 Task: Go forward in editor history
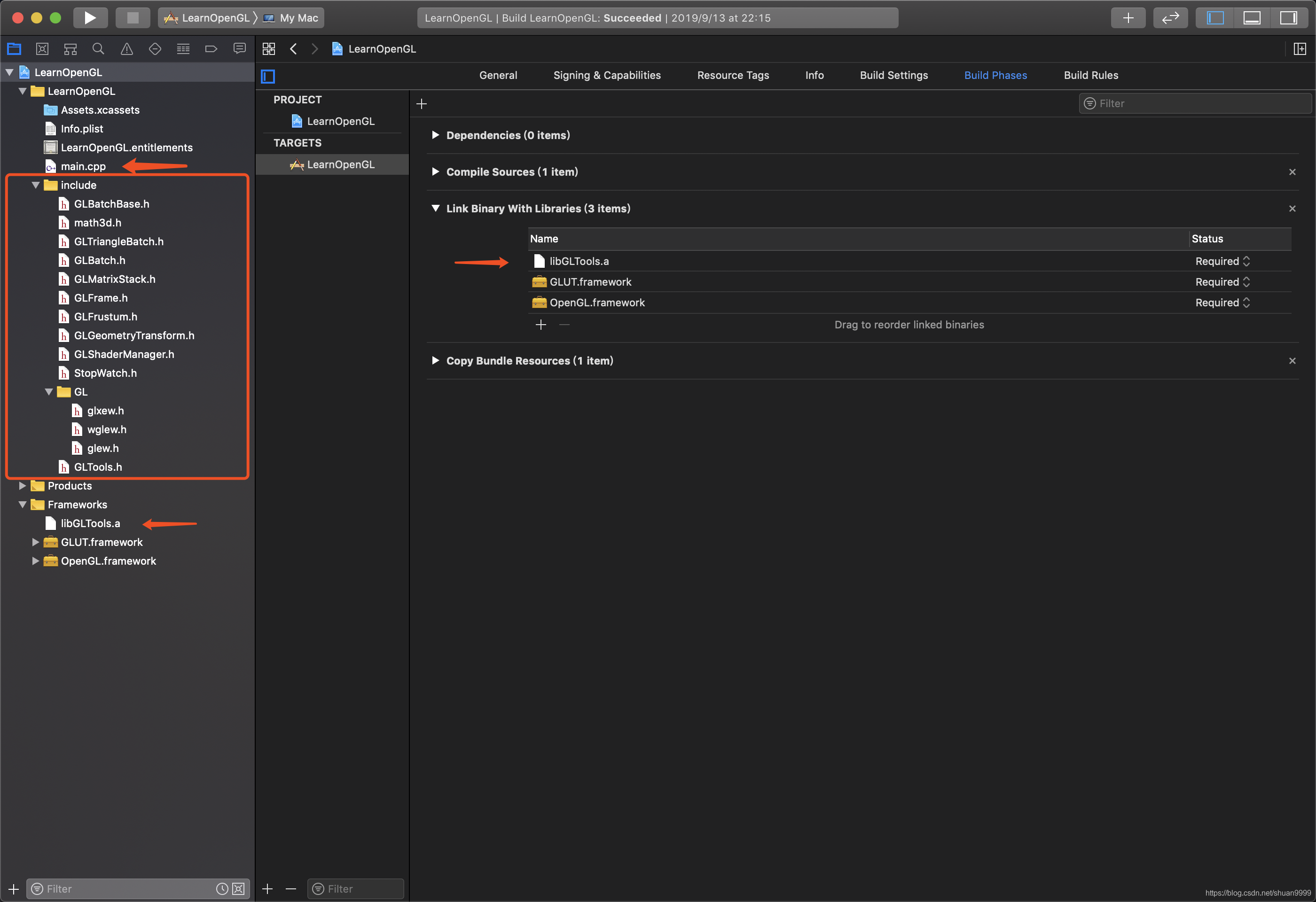coord(315,49)
